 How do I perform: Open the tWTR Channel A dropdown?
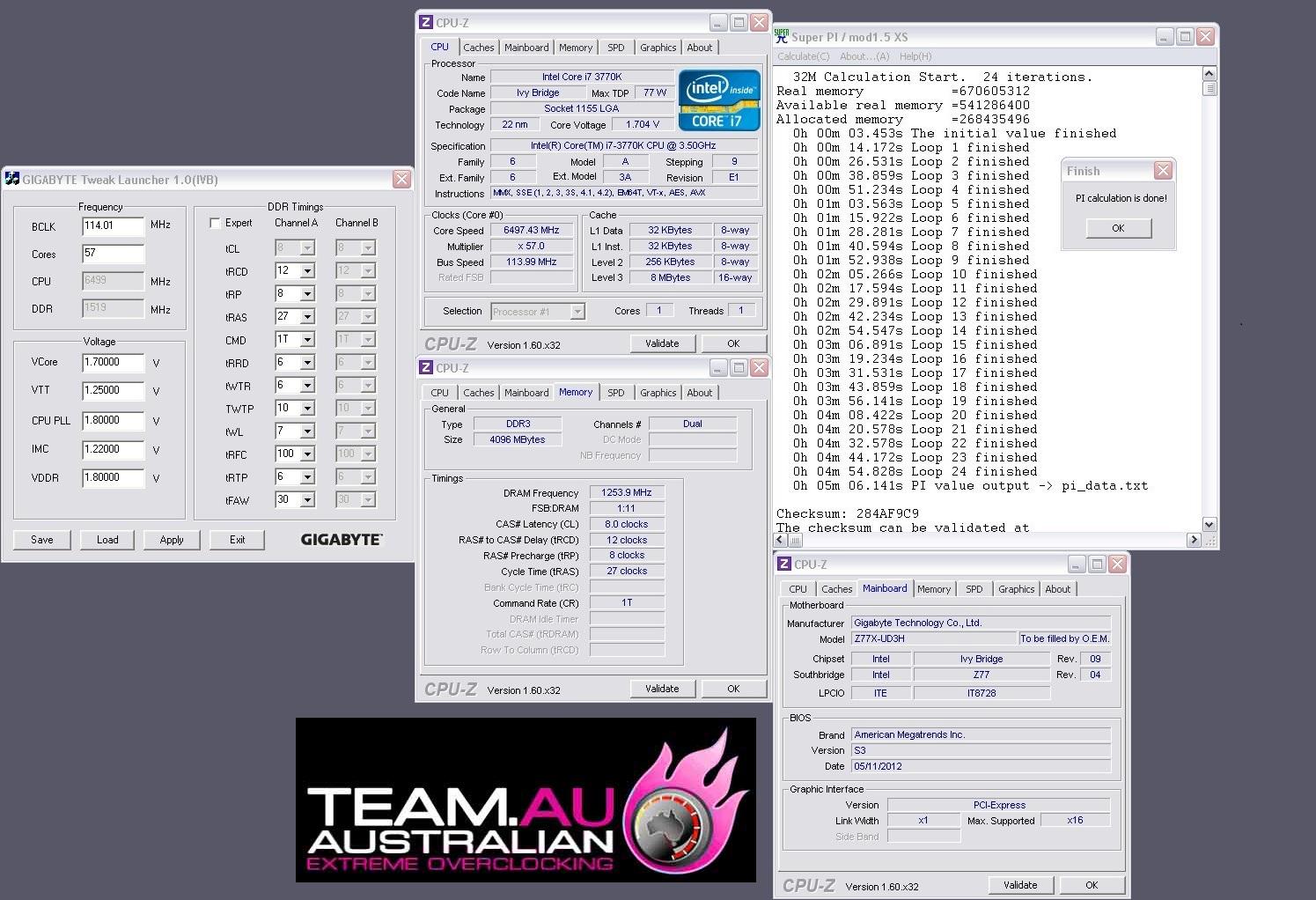pos(307,386)
